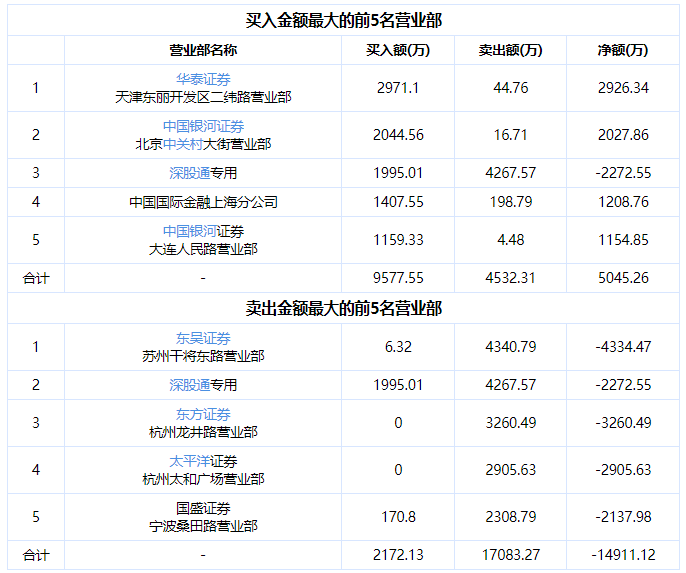686x573 pixels.
Task: Select the 宁波桑田路营业部 text
Action: tap(203, 526)
